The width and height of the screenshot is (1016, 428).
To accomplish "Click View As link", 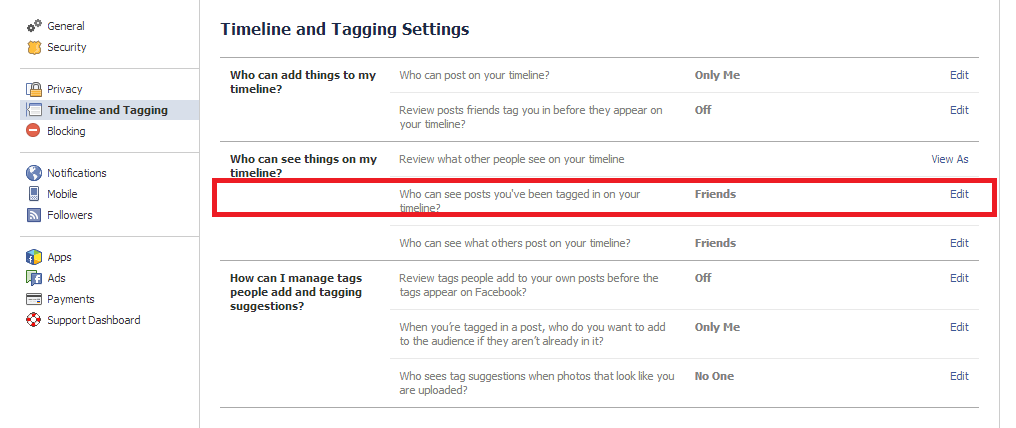I will tap(950, 159).
